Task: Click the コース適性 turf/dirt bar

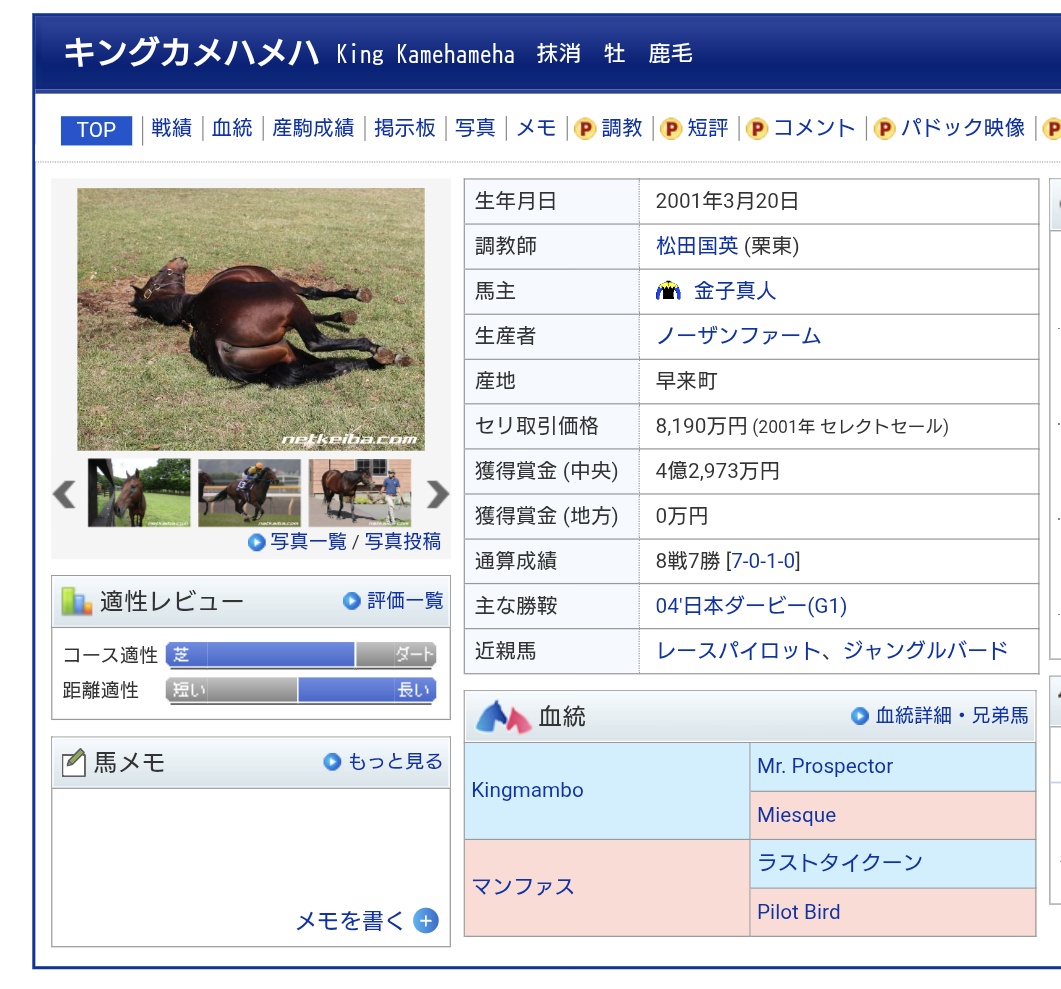Action: (301, 655)
